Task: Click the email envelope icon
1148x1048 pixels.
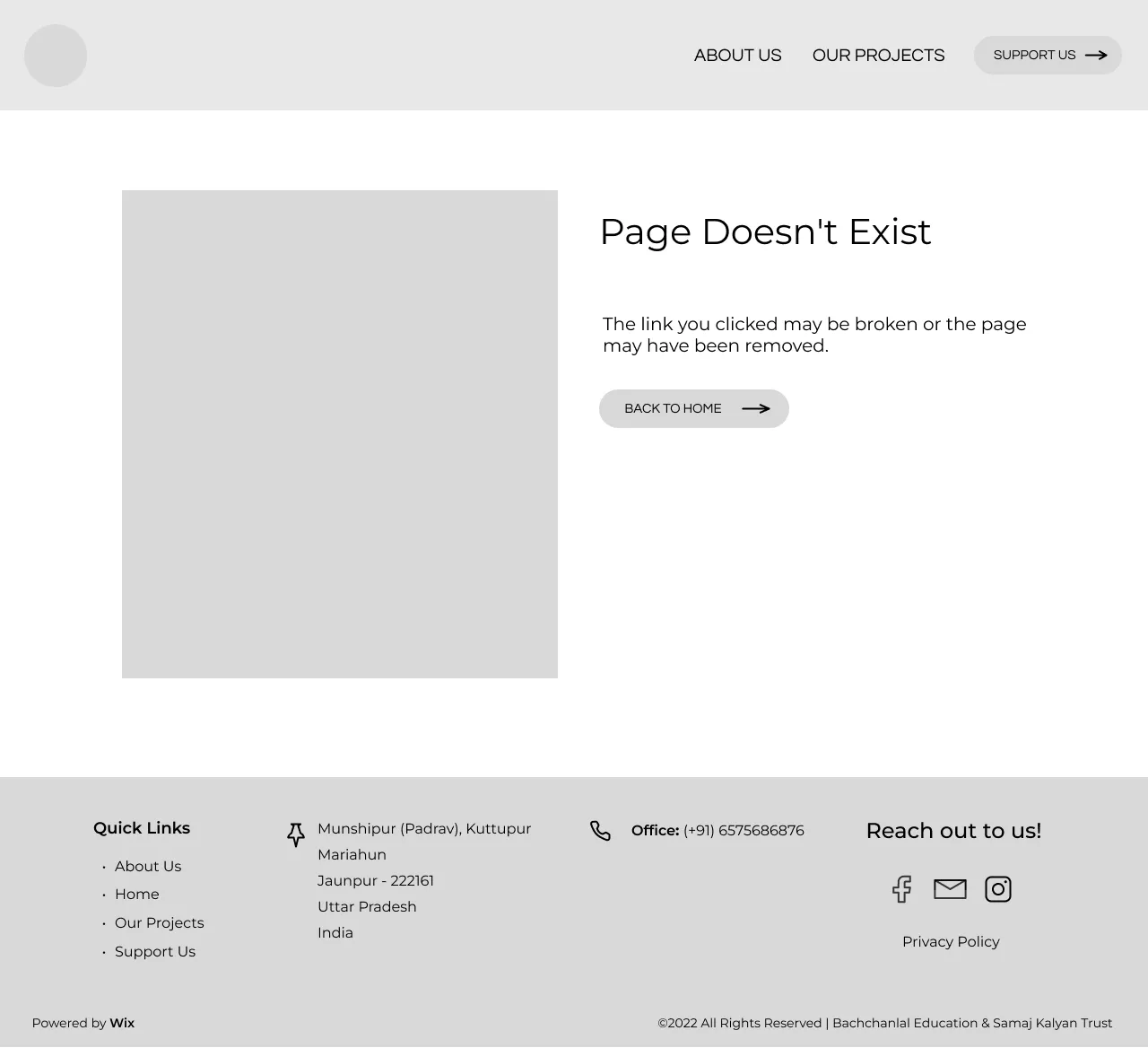Action: pos(950,888)
